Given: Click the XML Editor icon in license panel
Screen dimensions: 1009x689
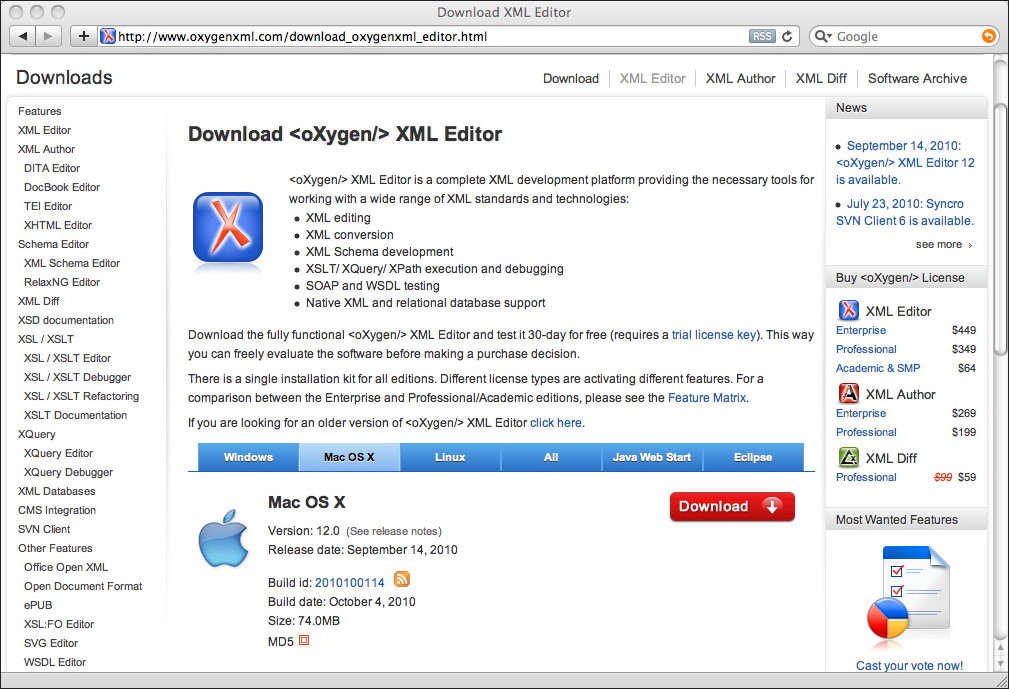Looking at the screenshot, I should [x=848, y=310].
